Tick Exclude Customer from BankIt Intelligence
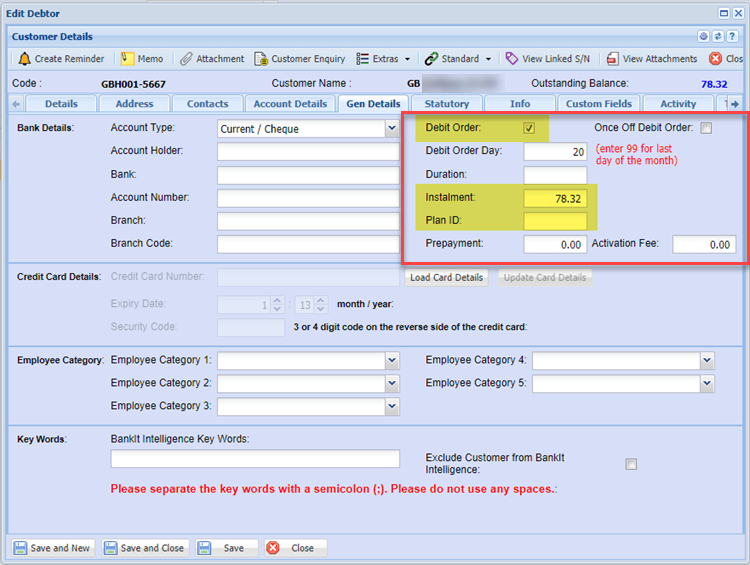This screenshot has height=565, width=750. (x=631, y=464)
